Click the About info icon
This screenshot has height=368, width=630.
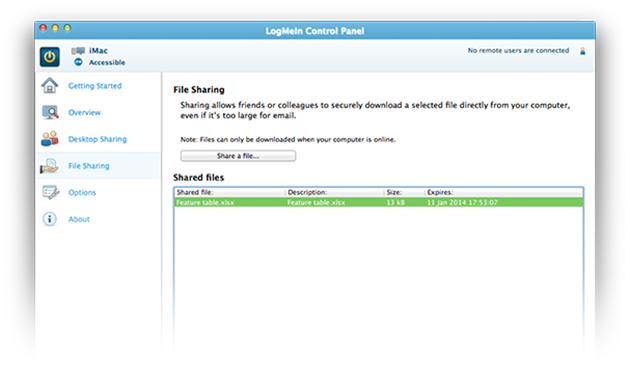50,219
